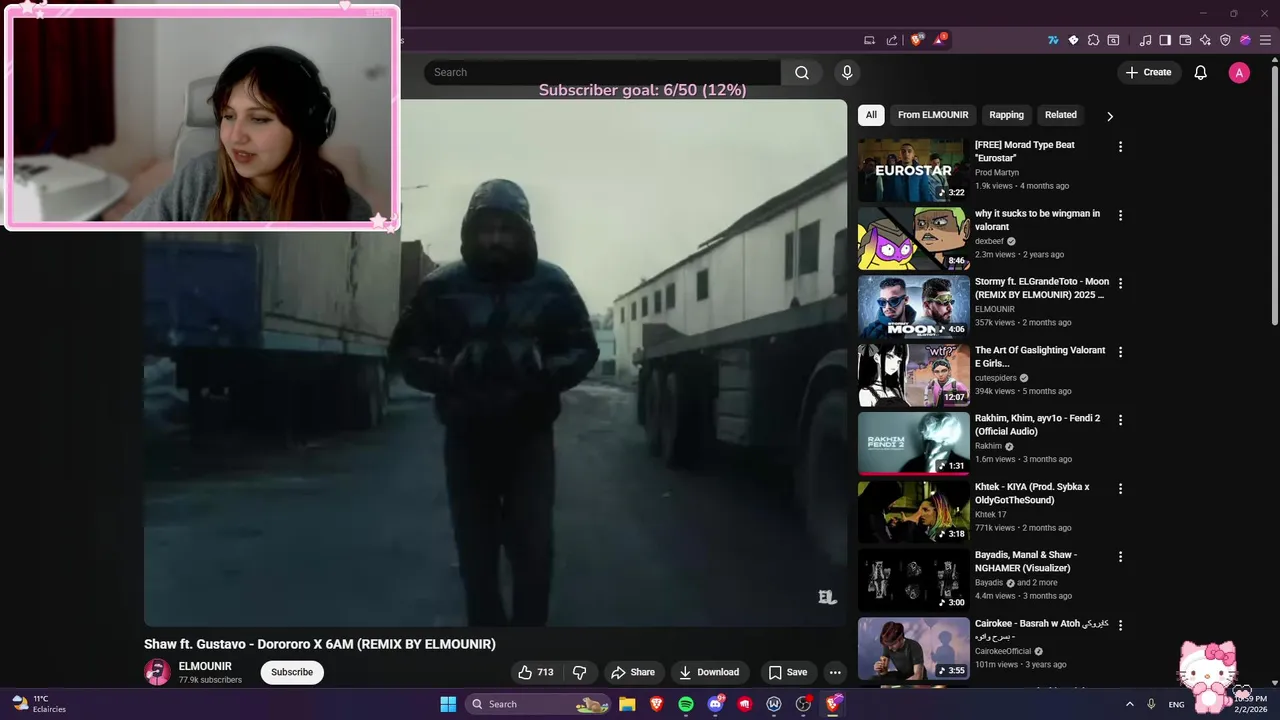Viewport: 1280px width, 720px height.
Task: Open options menu for wingman in valorant video
Action: click(1120, 215)
